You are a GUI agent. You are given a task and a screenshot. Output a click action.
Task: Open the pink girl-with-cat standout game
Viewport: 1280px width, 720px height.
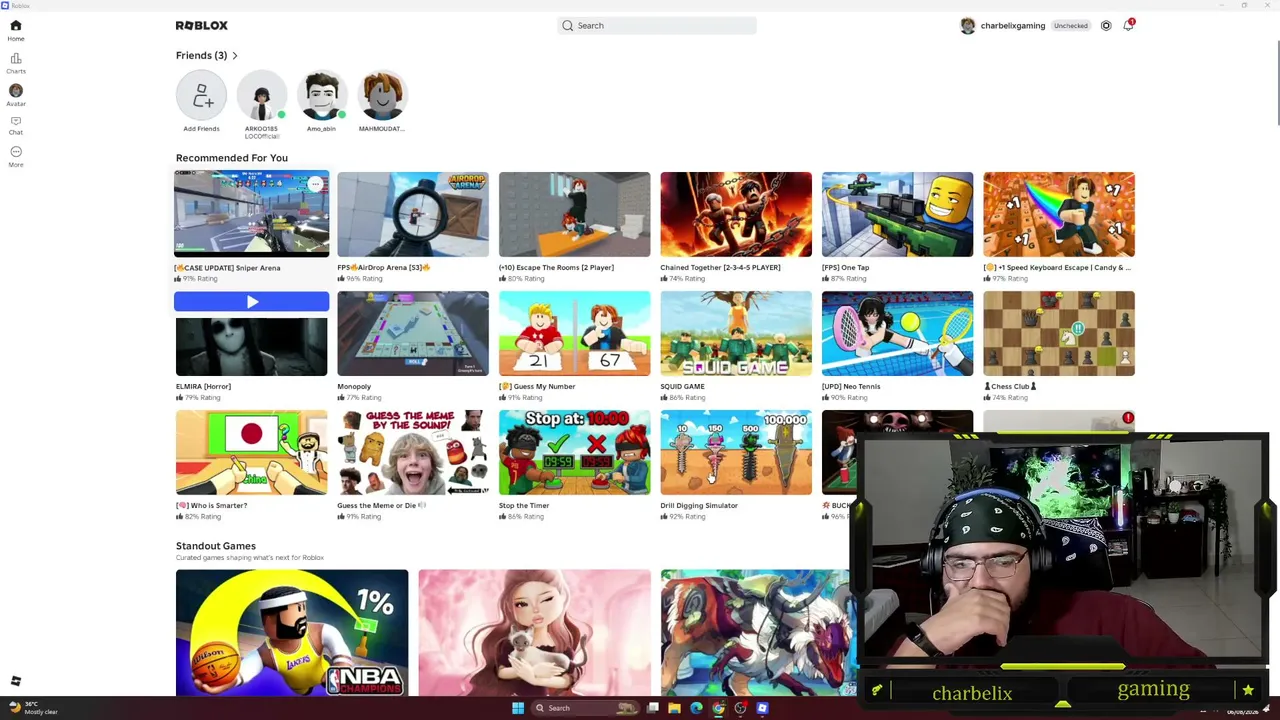534,633
